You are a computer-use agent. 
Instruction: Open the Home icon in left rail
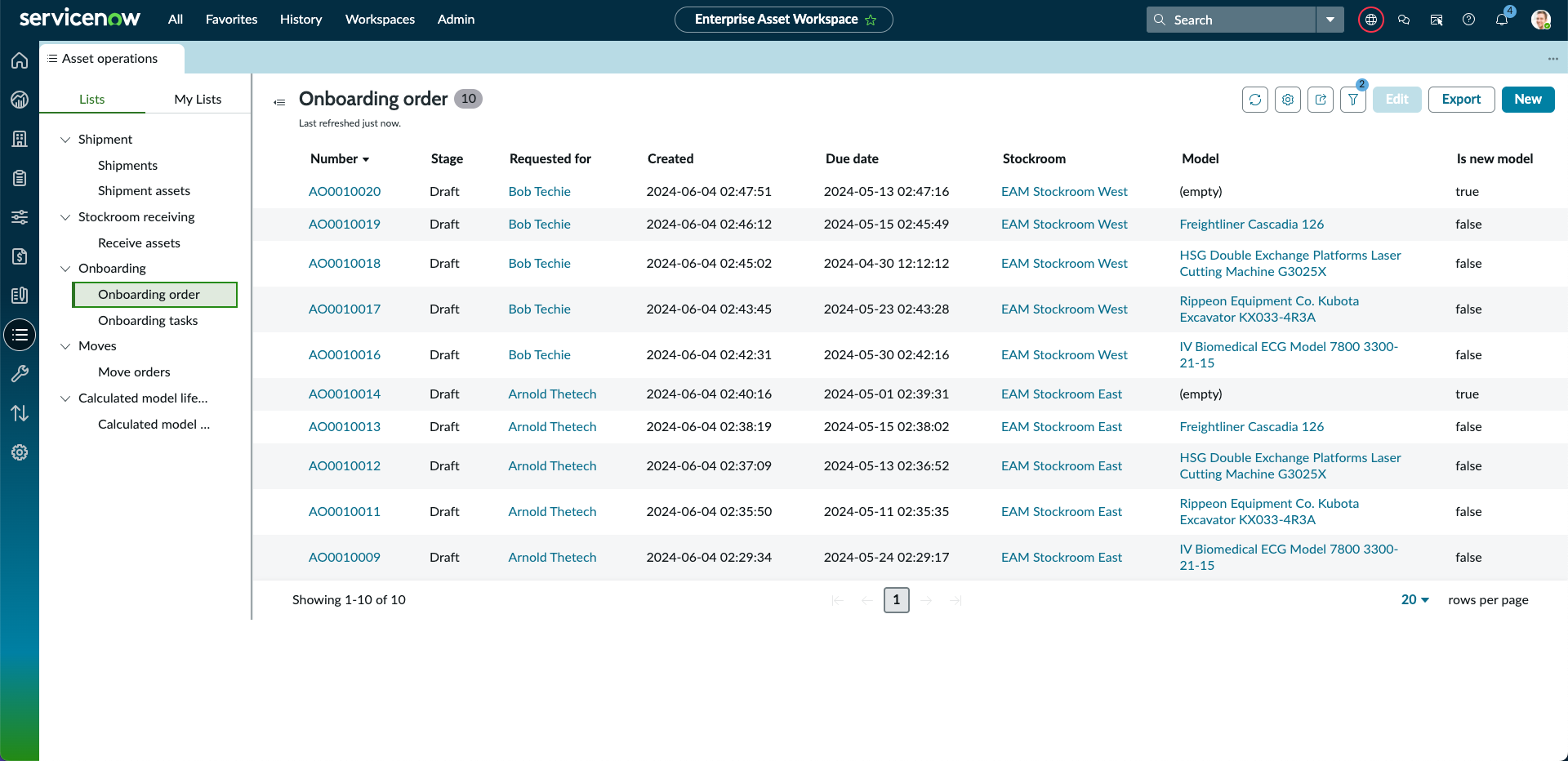(x=20, y=60)
